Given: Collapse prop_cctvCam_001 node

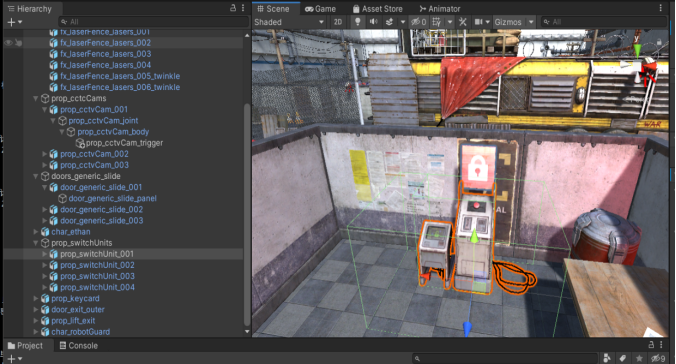Looking at the screenshot, I should (44, 110).
